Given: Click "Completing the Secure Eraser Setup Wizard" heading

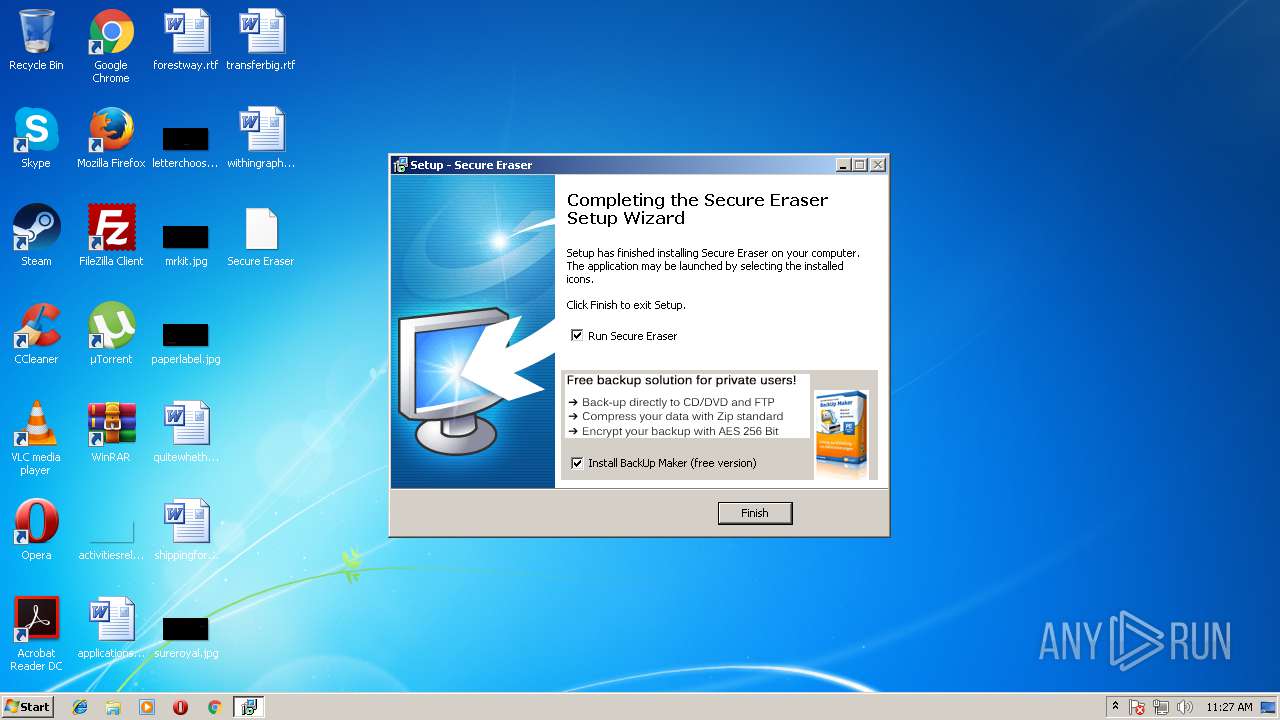Looking at the screenshot, I should coord(698,209).
